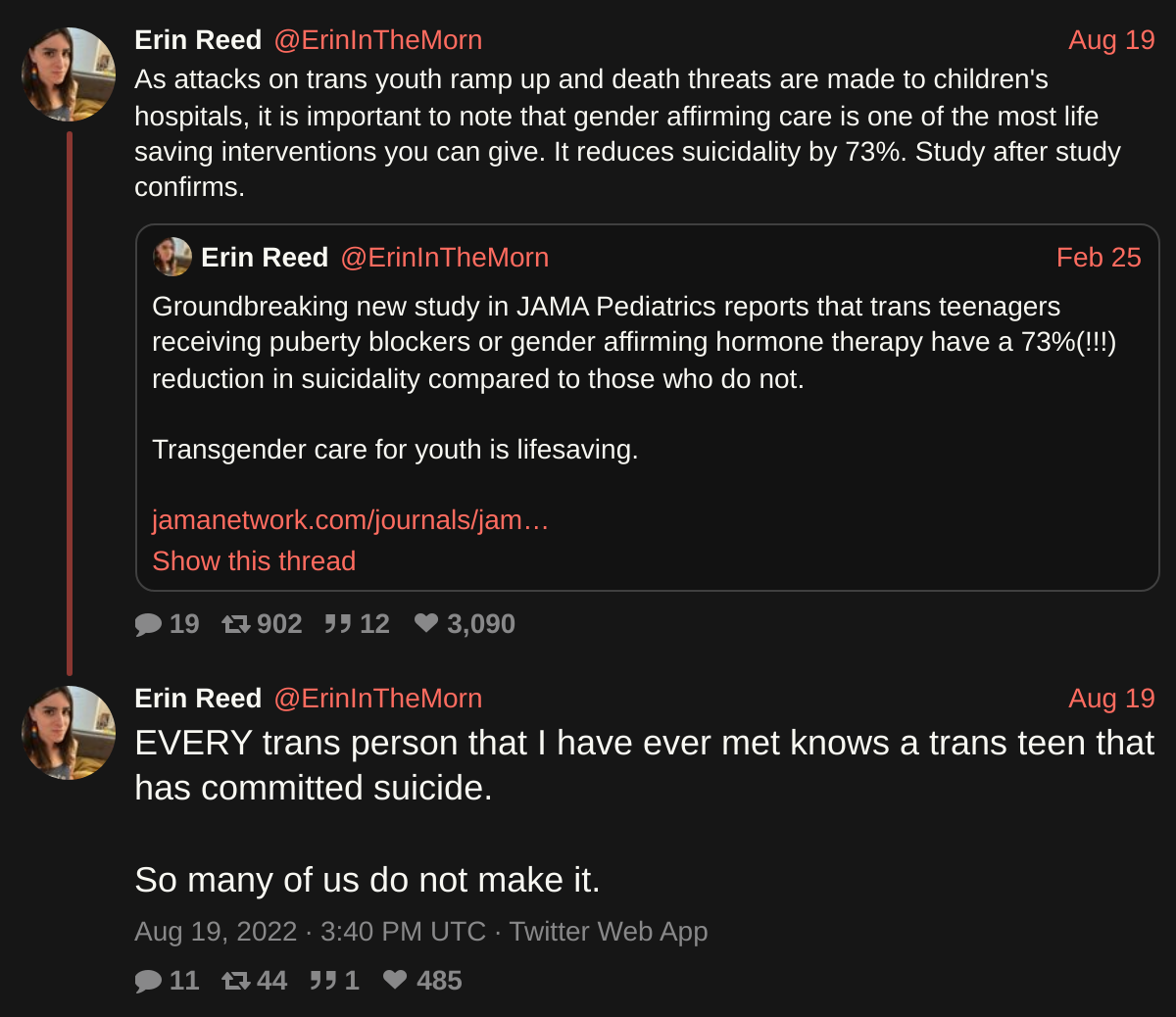1176x1017 pixels.
Task: Expand the quoted tweet via Show this thread
Action: 254,561
